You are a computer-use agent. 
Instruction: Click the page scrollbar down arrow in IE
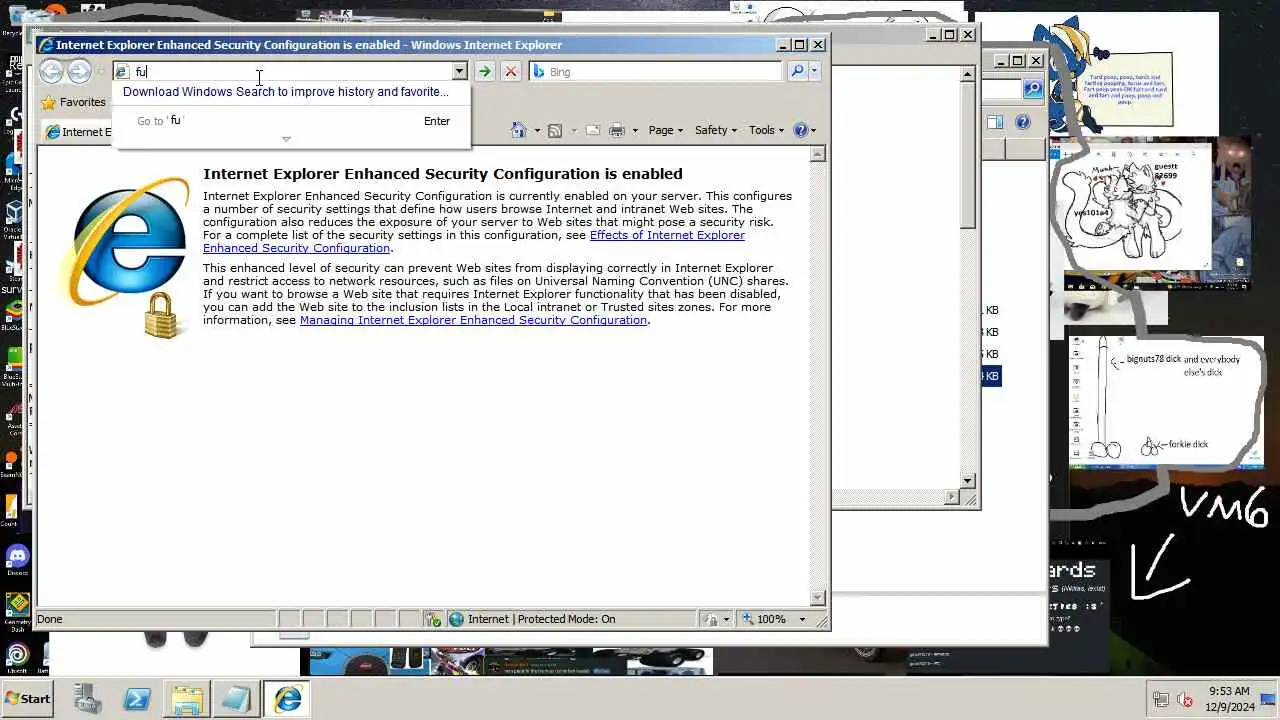coord(817,597)
